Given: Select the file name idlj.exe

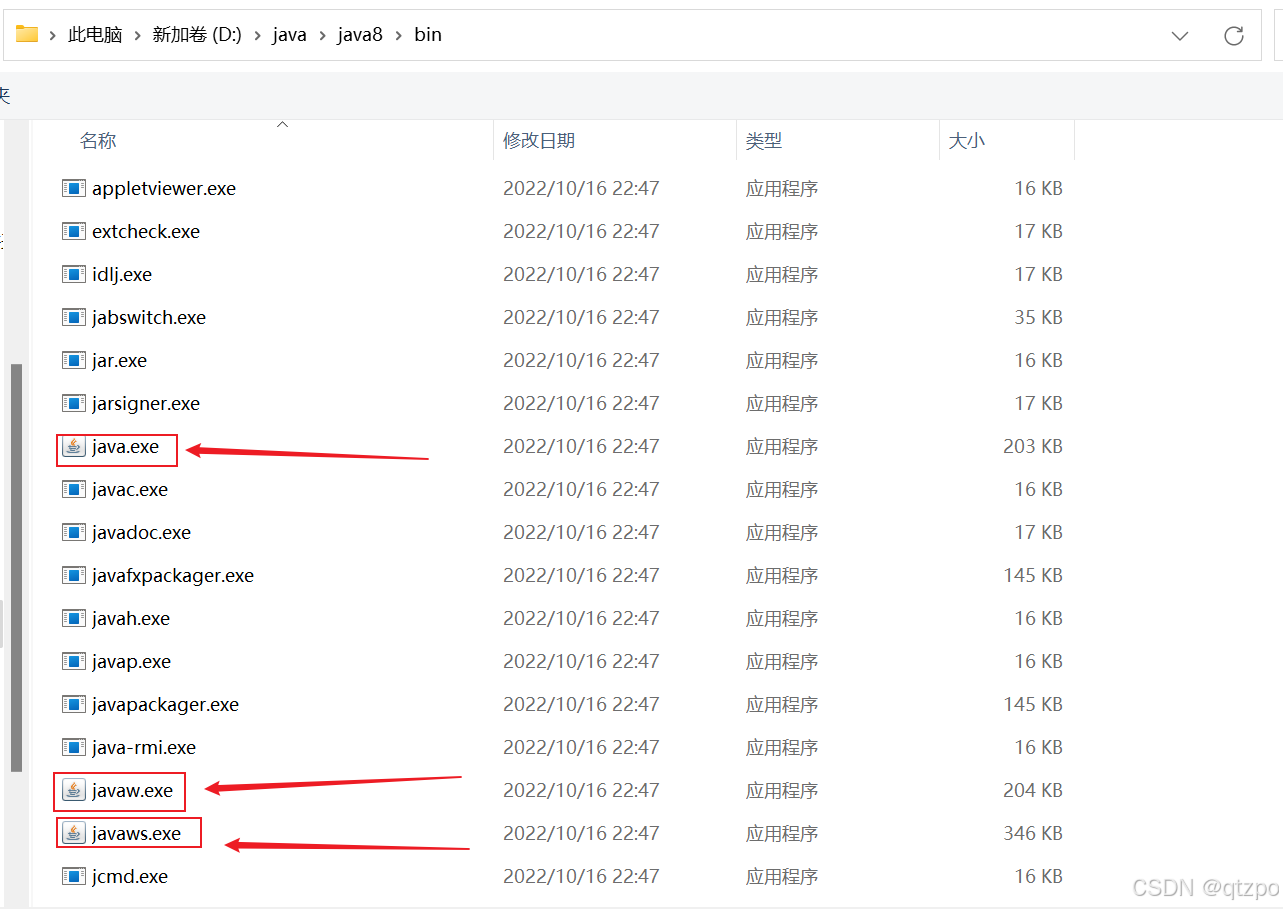Looking at the screenshot, I should (x=122, y=274).
